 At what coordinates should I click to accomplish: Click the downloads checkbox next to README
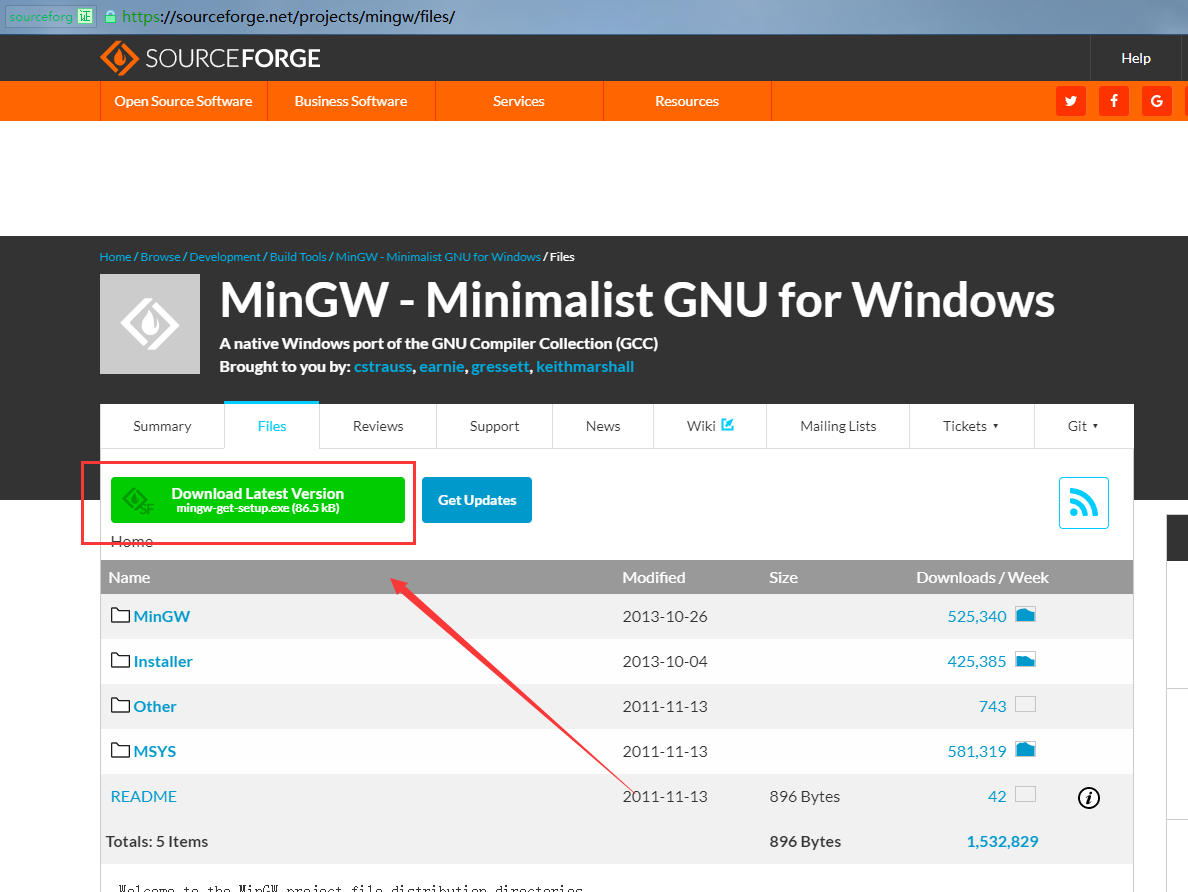[x=1025, y=794]
